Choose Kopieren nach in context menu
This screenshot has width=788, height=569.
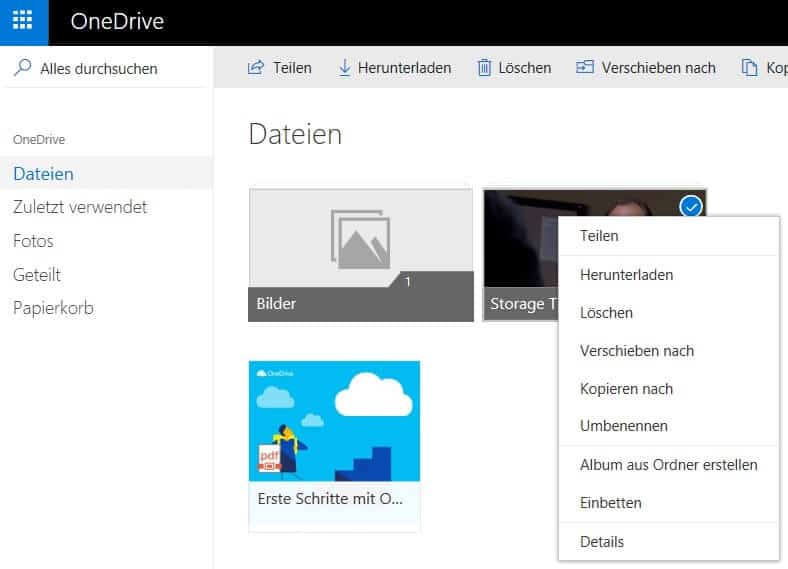point(669,389)
